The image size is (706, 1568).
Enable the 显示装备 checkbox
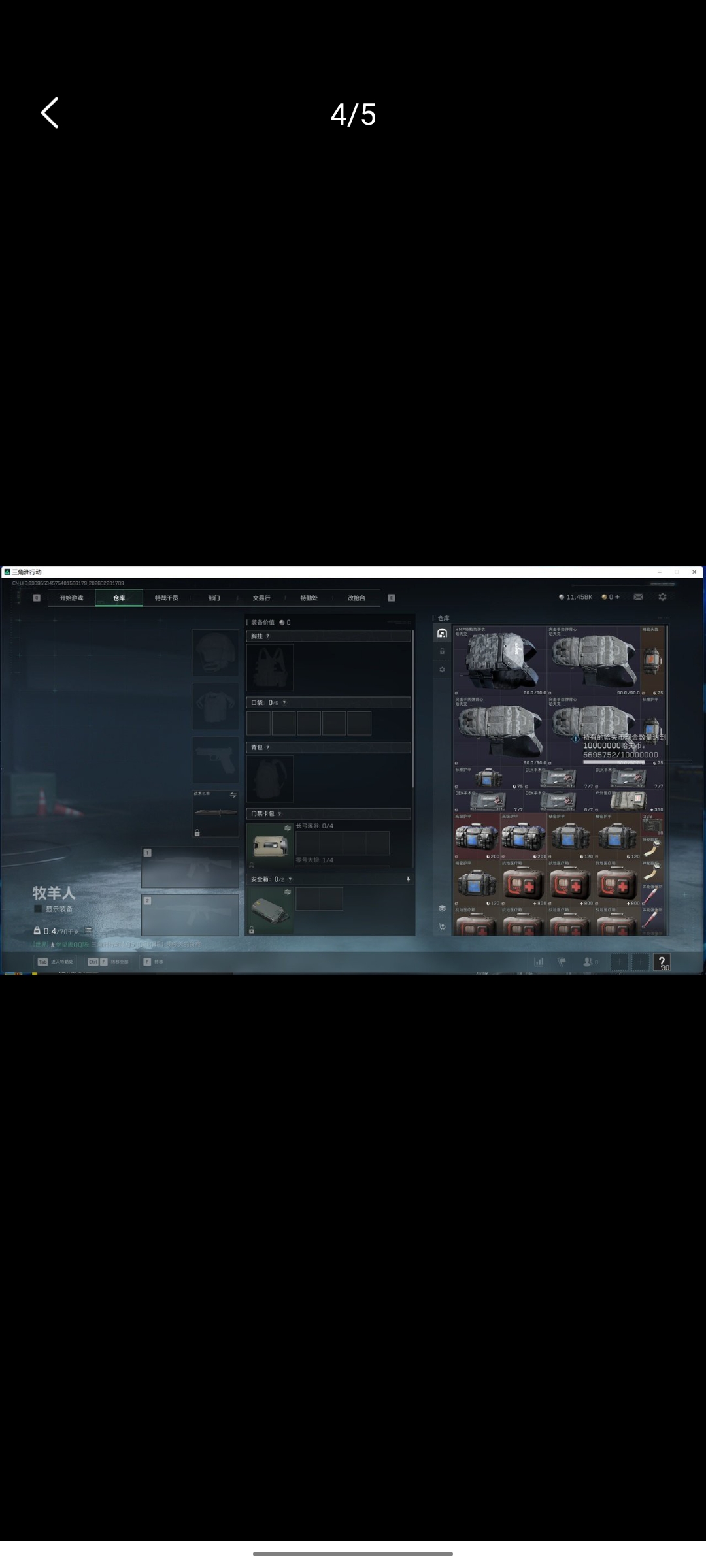[x=38, y=909]
